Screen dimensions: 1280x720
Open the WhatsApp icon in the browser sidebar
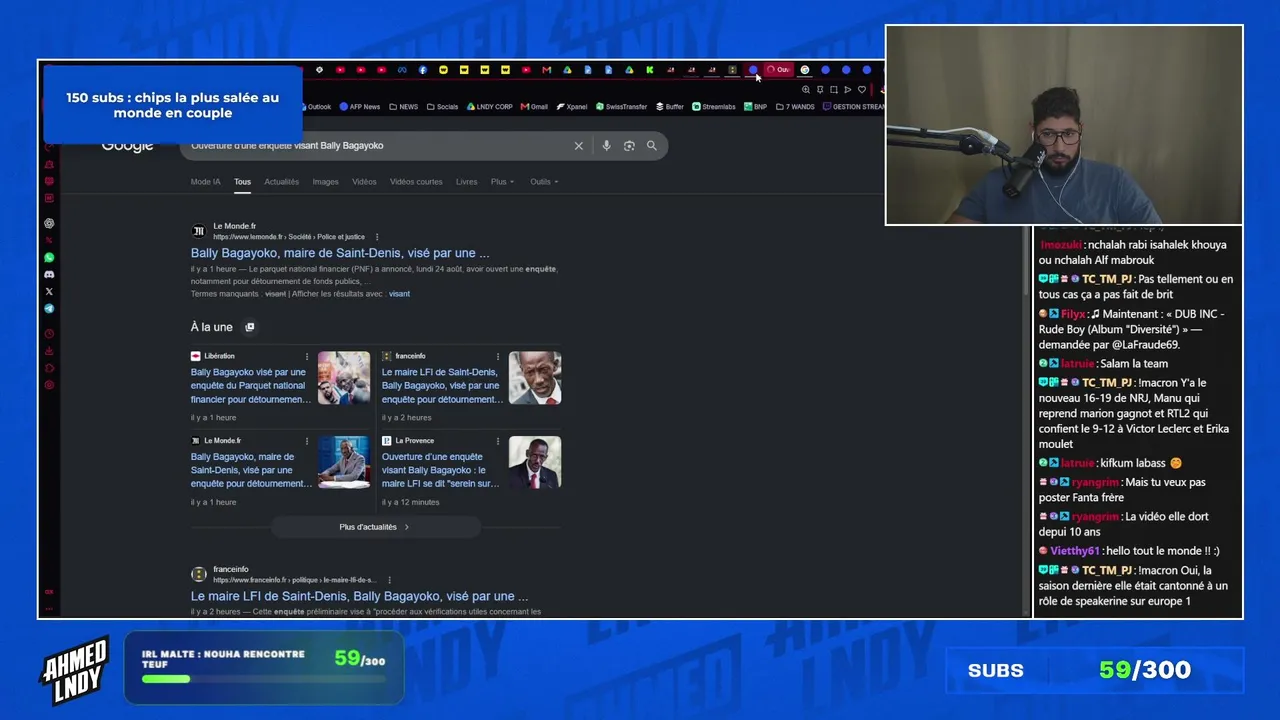click(49, 257)
